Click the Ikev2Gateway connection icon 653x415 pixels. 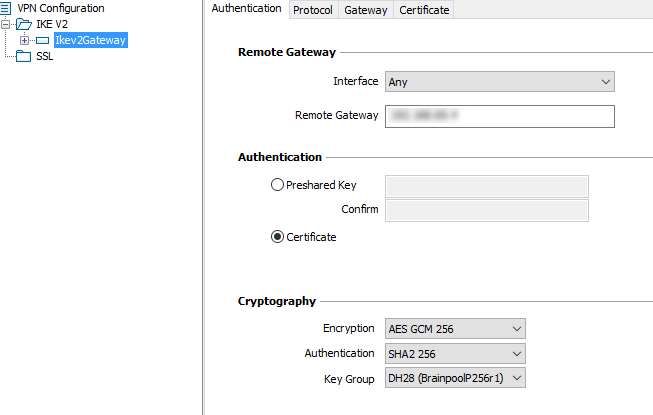coord(42,40)
